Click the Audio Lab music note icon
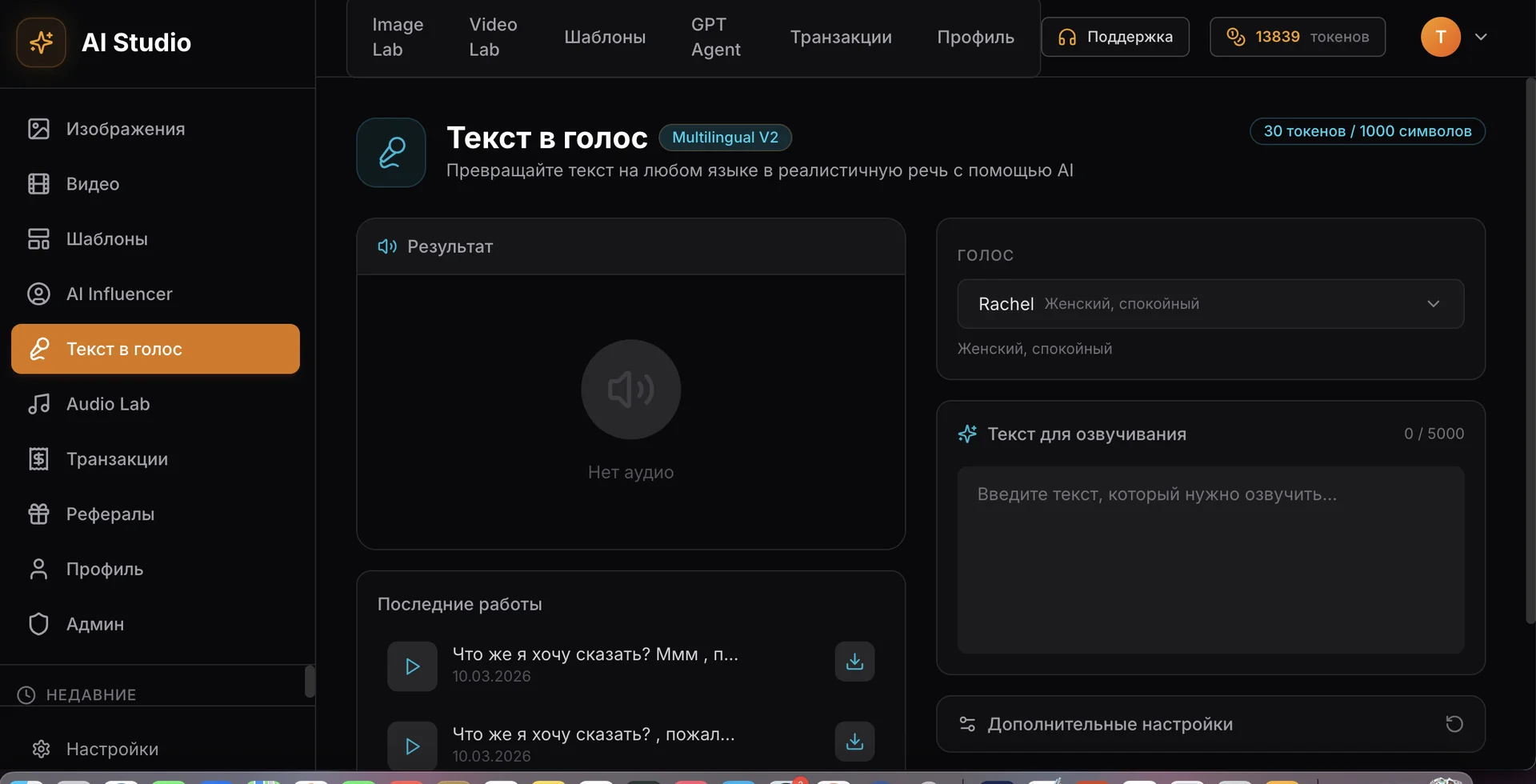 click(x=38, y=404)
